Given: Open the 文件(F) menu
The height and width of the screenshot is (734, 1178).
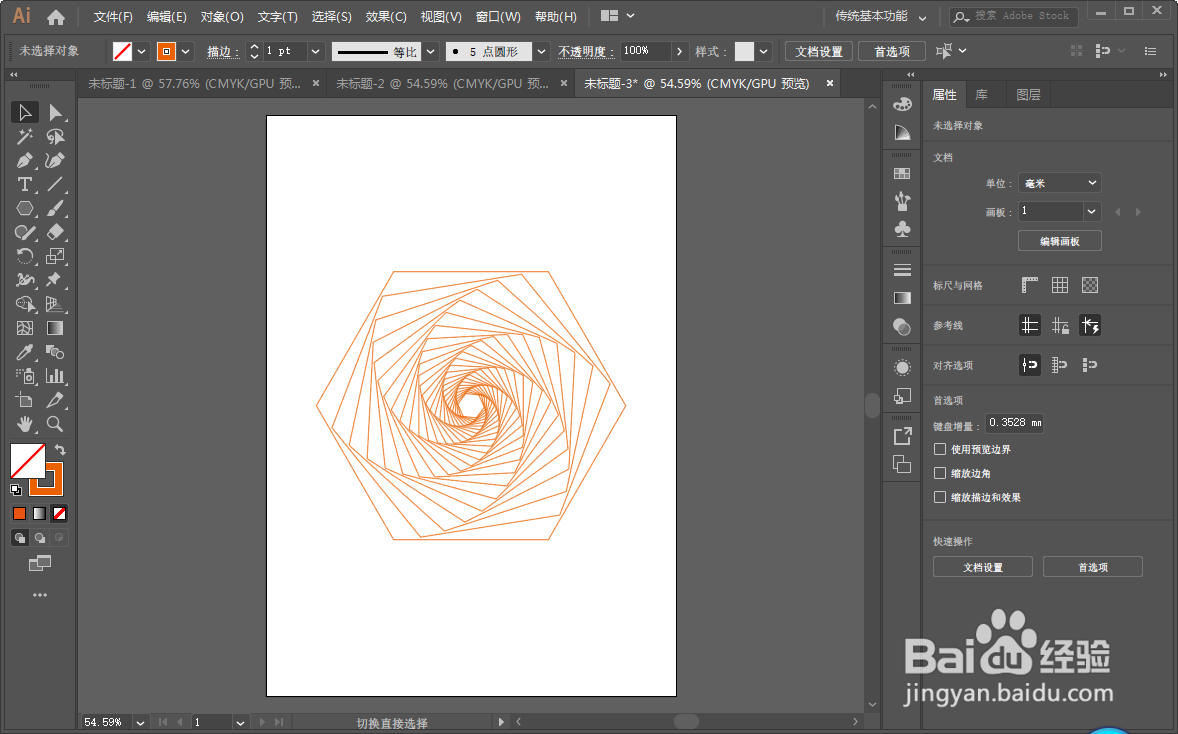Looking at the screenshot, I should coord(113,17).
